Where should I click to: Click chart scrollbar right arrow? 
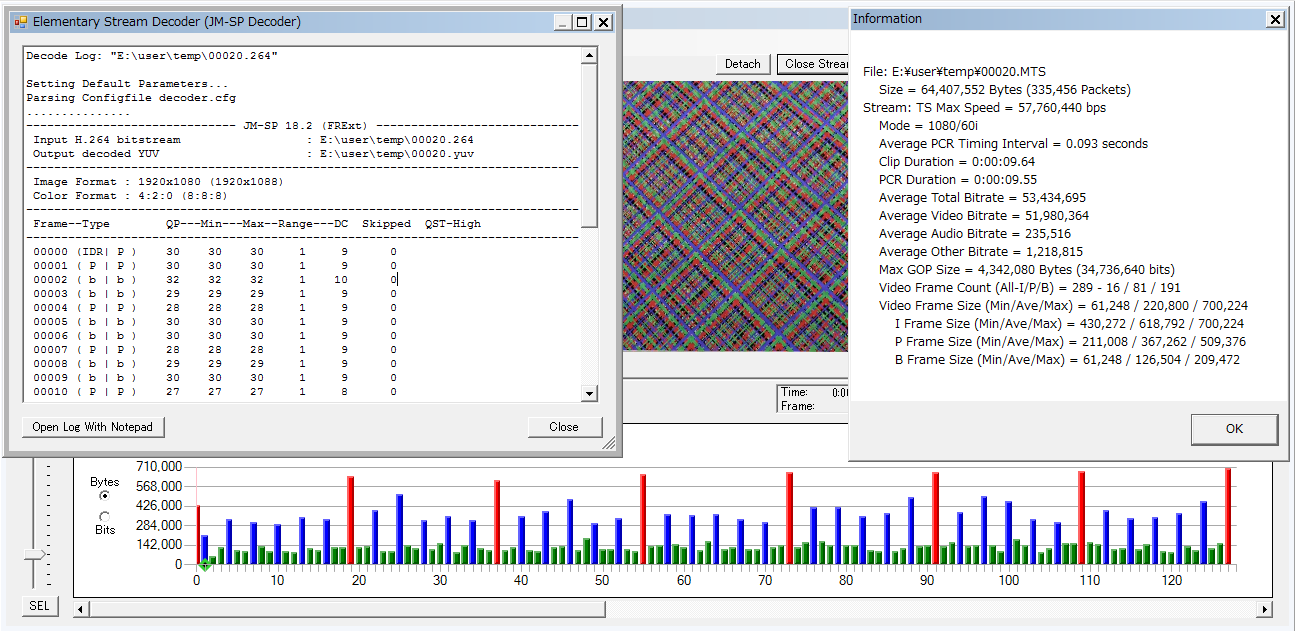point(1264,609)
